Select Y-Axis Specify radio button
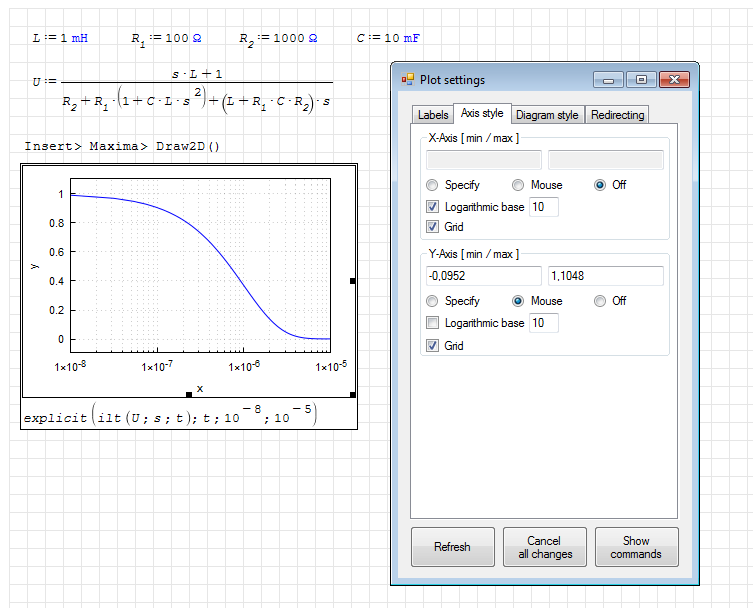The width and height of the screenshot is (753, 608). [432, 301]
